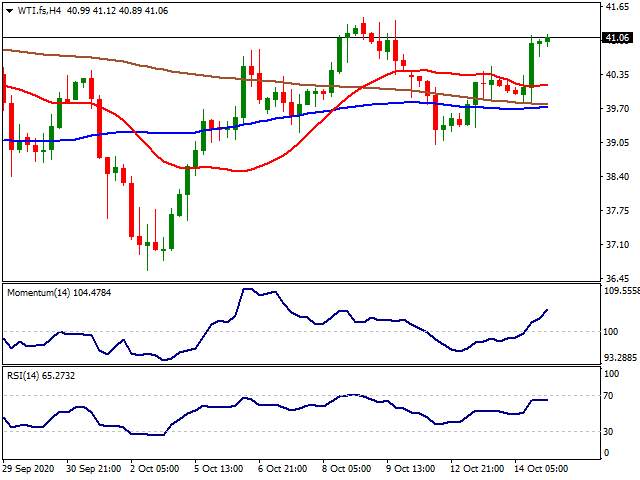Click the 14 Oct 05:00 time label

[x=541, y=469]
